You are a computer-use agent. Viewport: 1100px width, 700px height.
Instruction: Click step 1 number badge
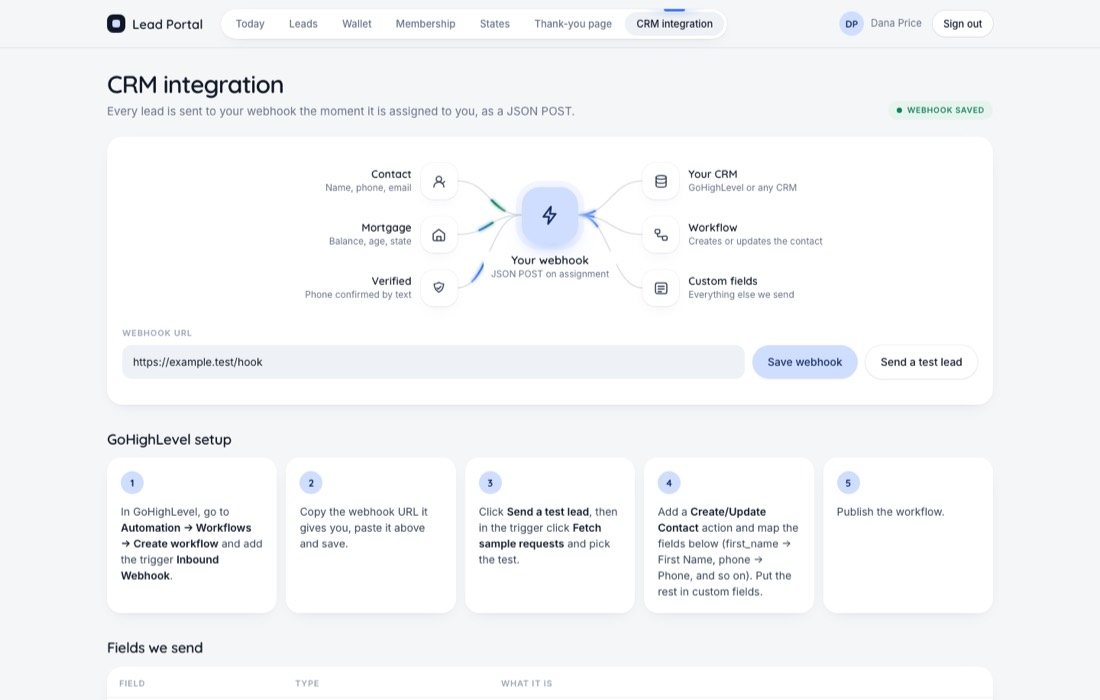tap(132, 483)
